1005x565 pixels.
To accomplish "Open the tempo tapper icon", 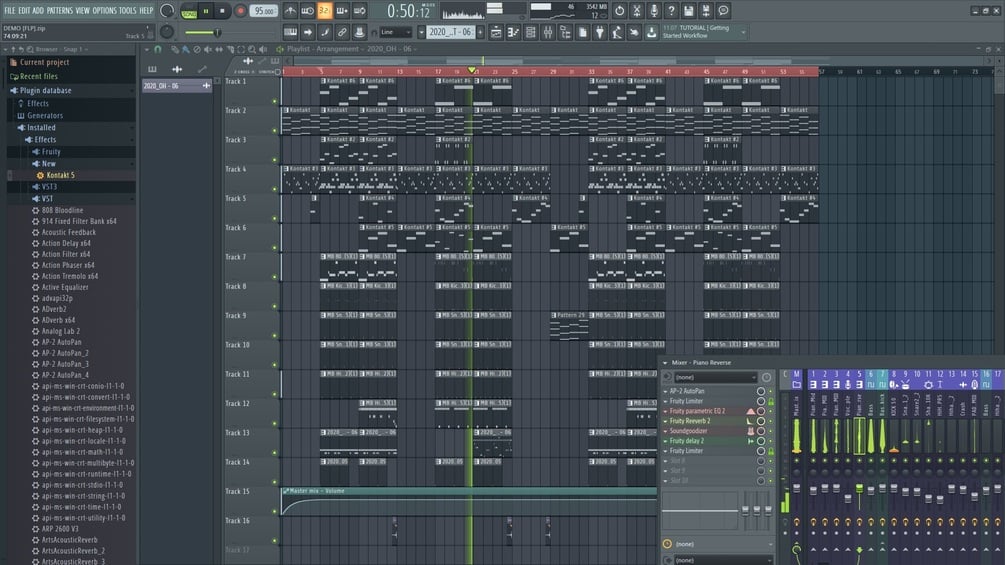I will tap(617, 32).
